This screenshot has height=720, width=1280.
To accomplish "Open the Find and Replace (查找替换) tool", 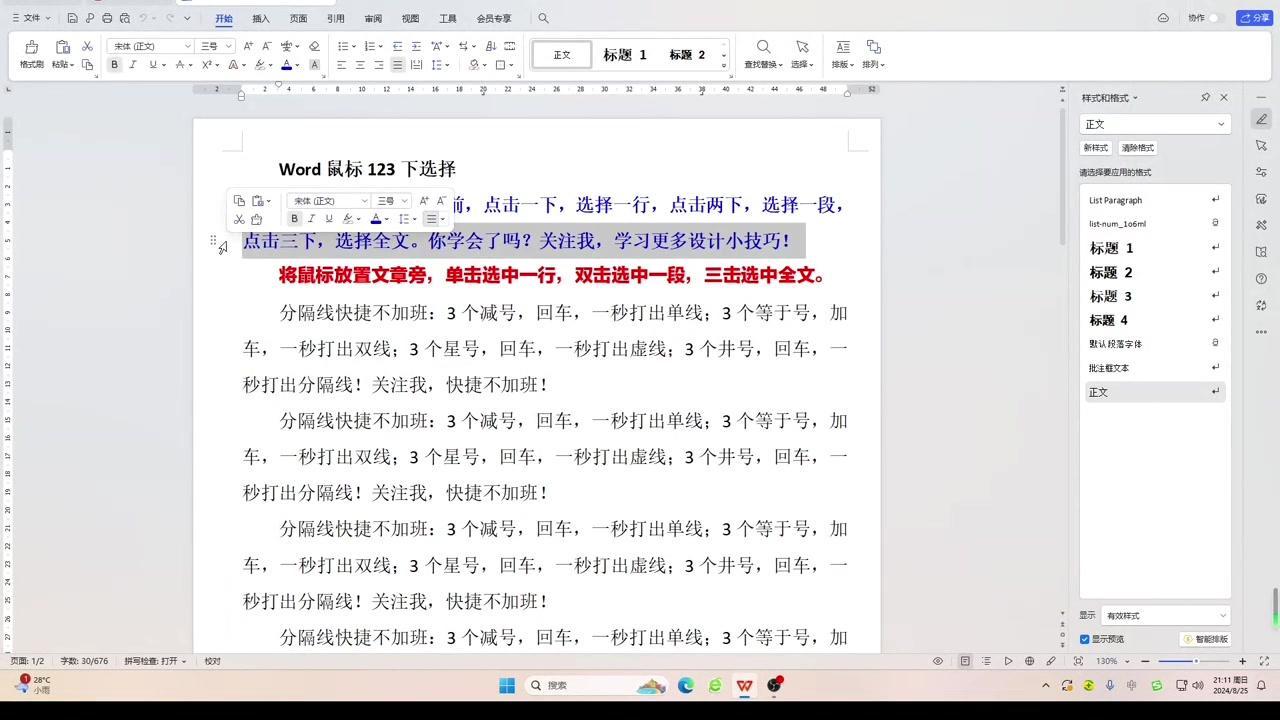I will 763,54.
